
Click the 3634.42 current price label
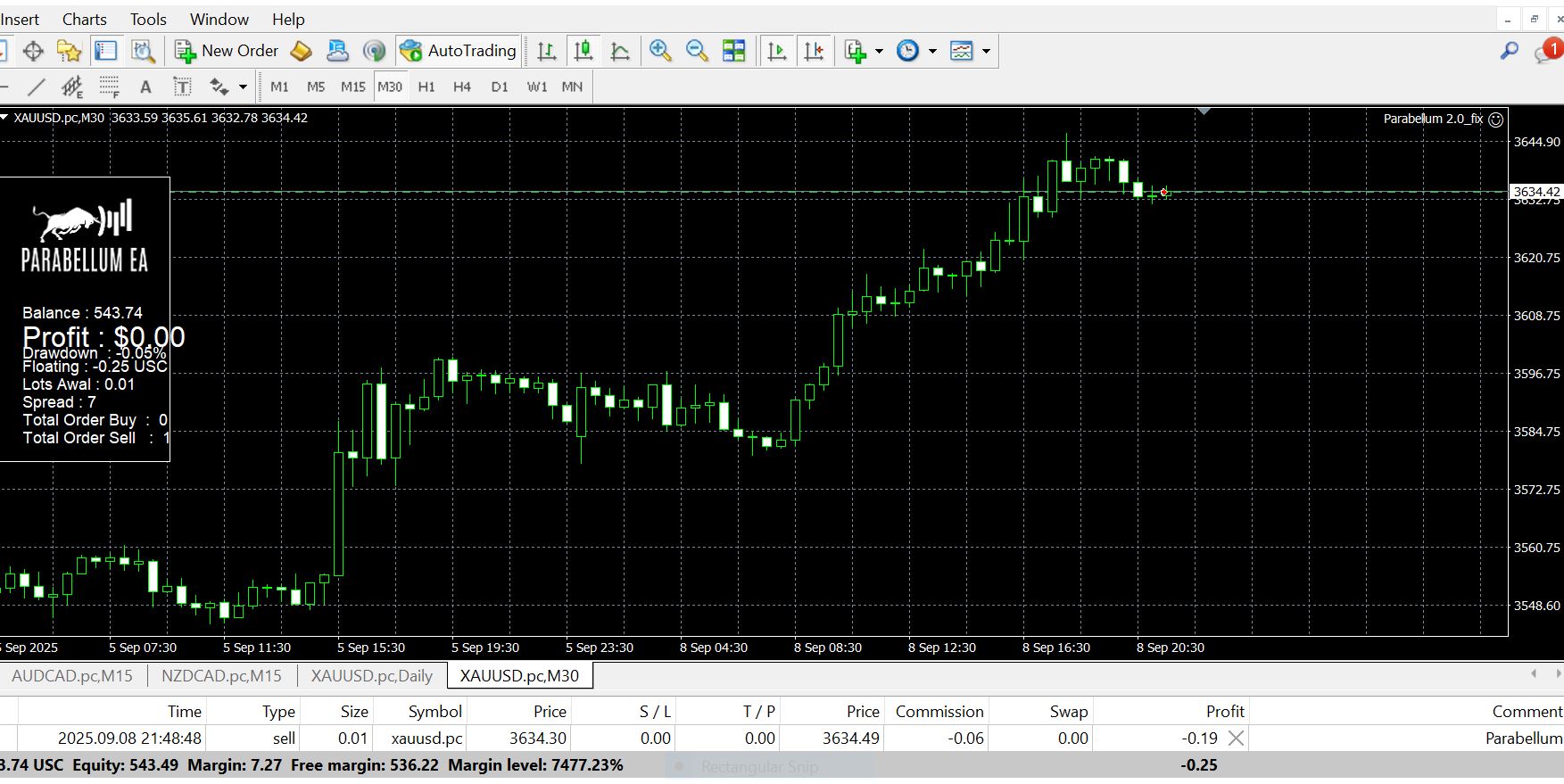[x=1535, y=192]
